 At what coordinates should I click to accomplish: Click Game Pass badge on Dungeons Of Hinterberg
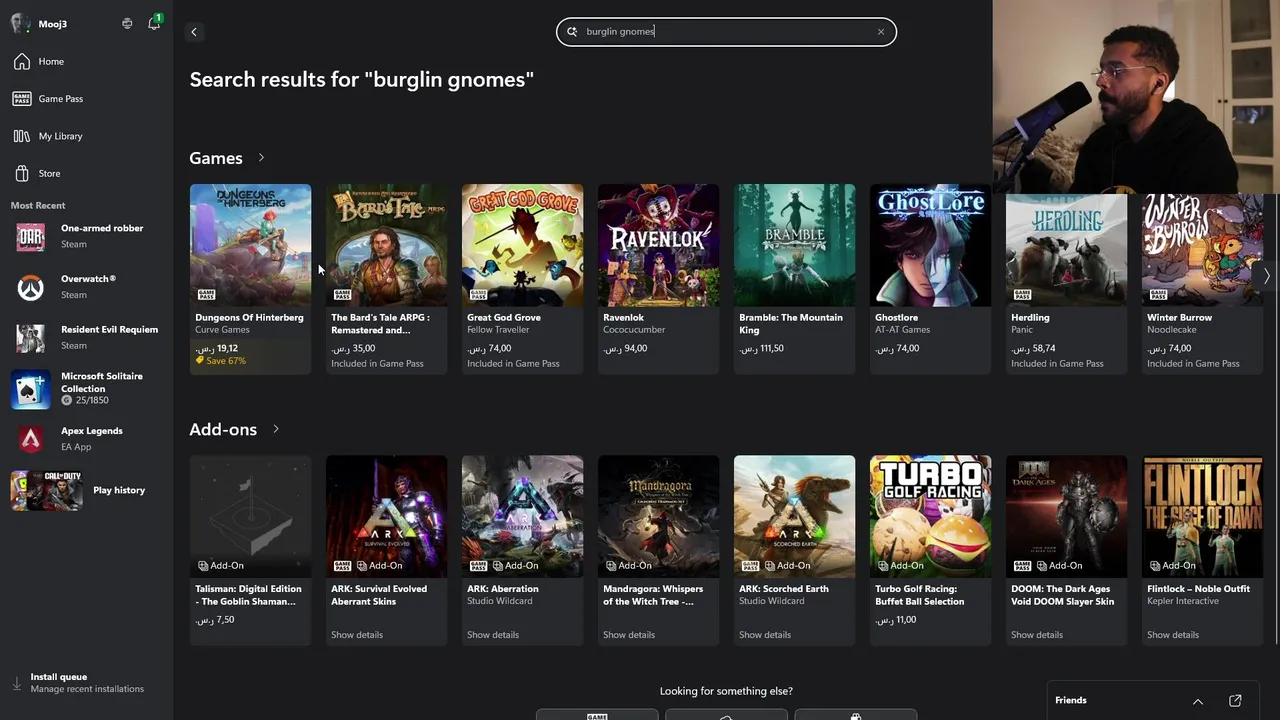tap(206, 295)
